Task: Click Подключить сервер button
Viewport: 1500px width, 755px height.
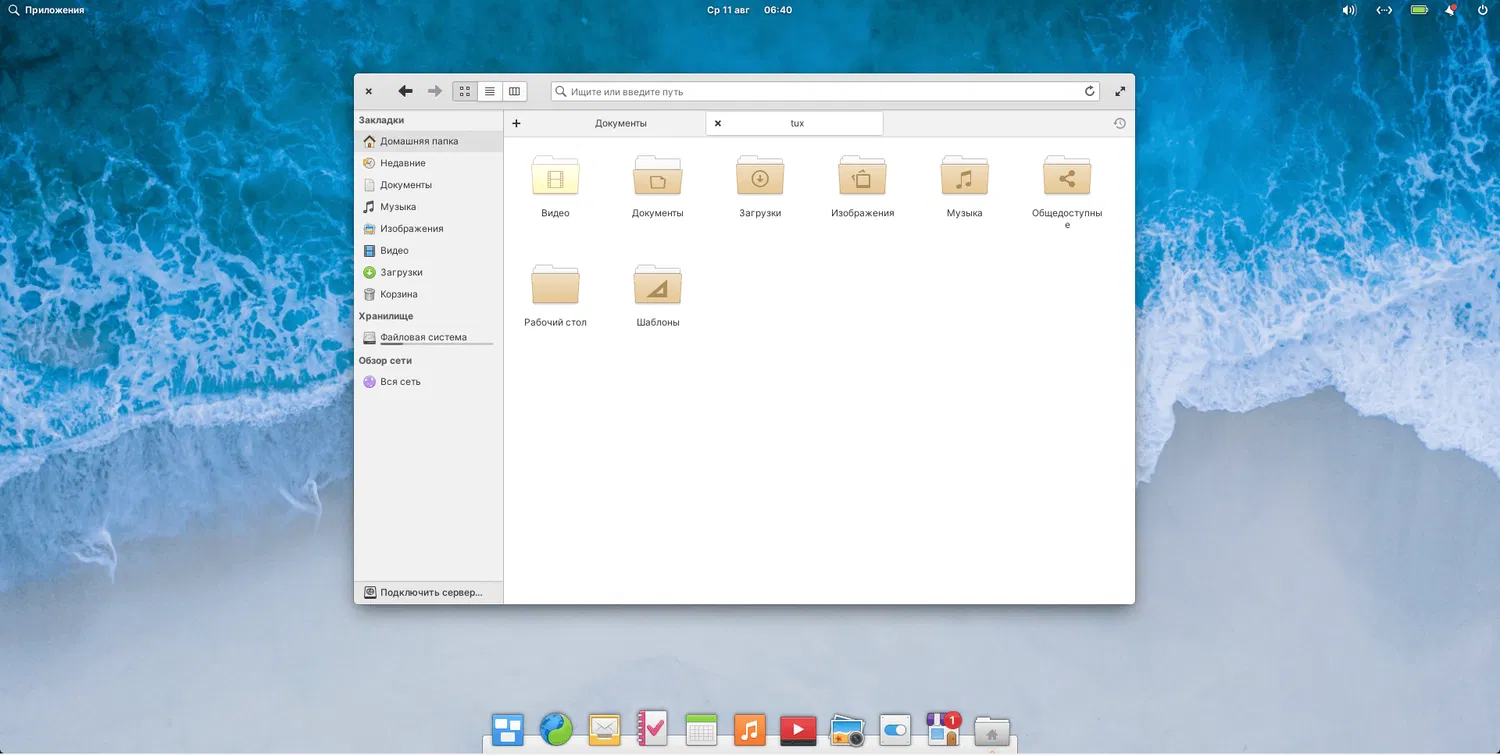Action: click(x=430, y=592)
